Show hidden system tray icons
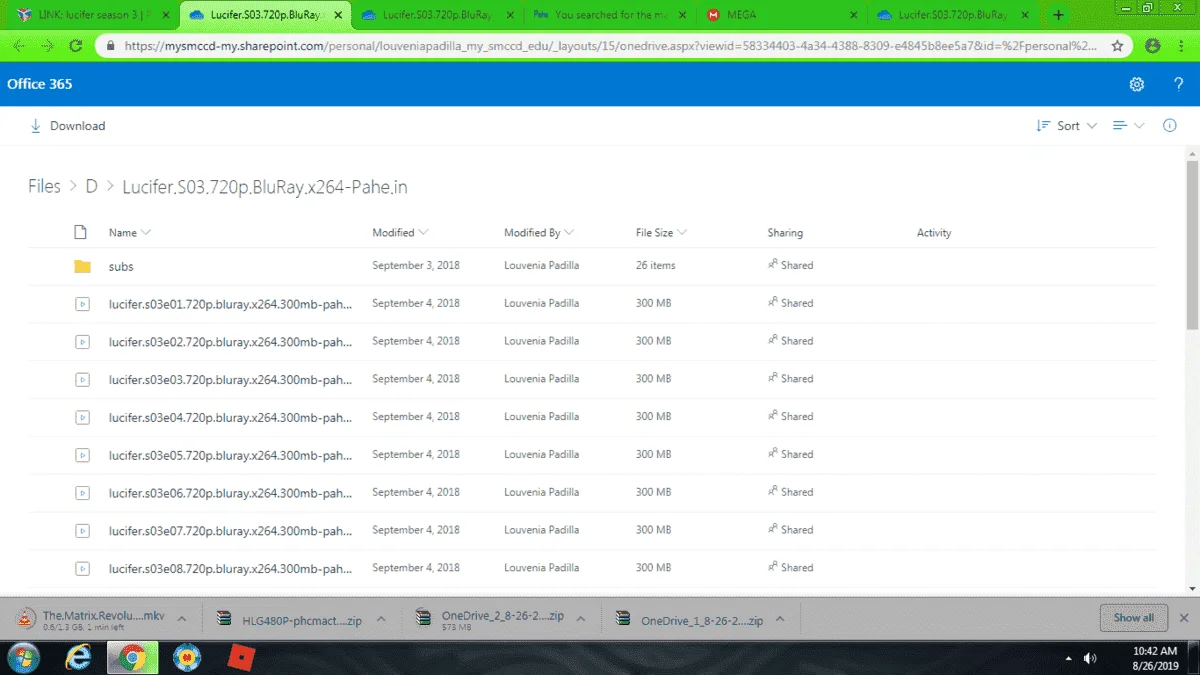1200x675 pixels. coord(1069,658)
